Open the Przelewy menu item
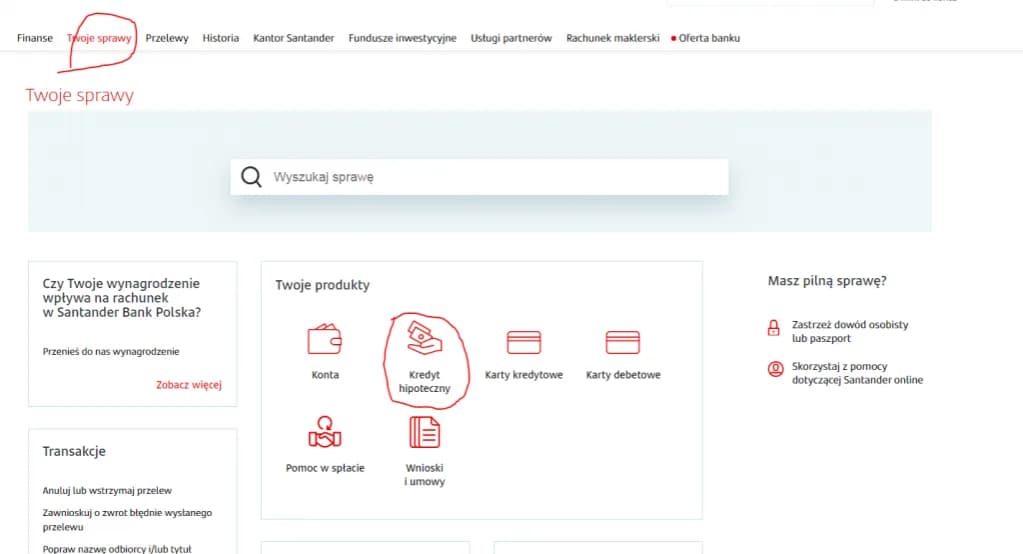 pos(167,38)
